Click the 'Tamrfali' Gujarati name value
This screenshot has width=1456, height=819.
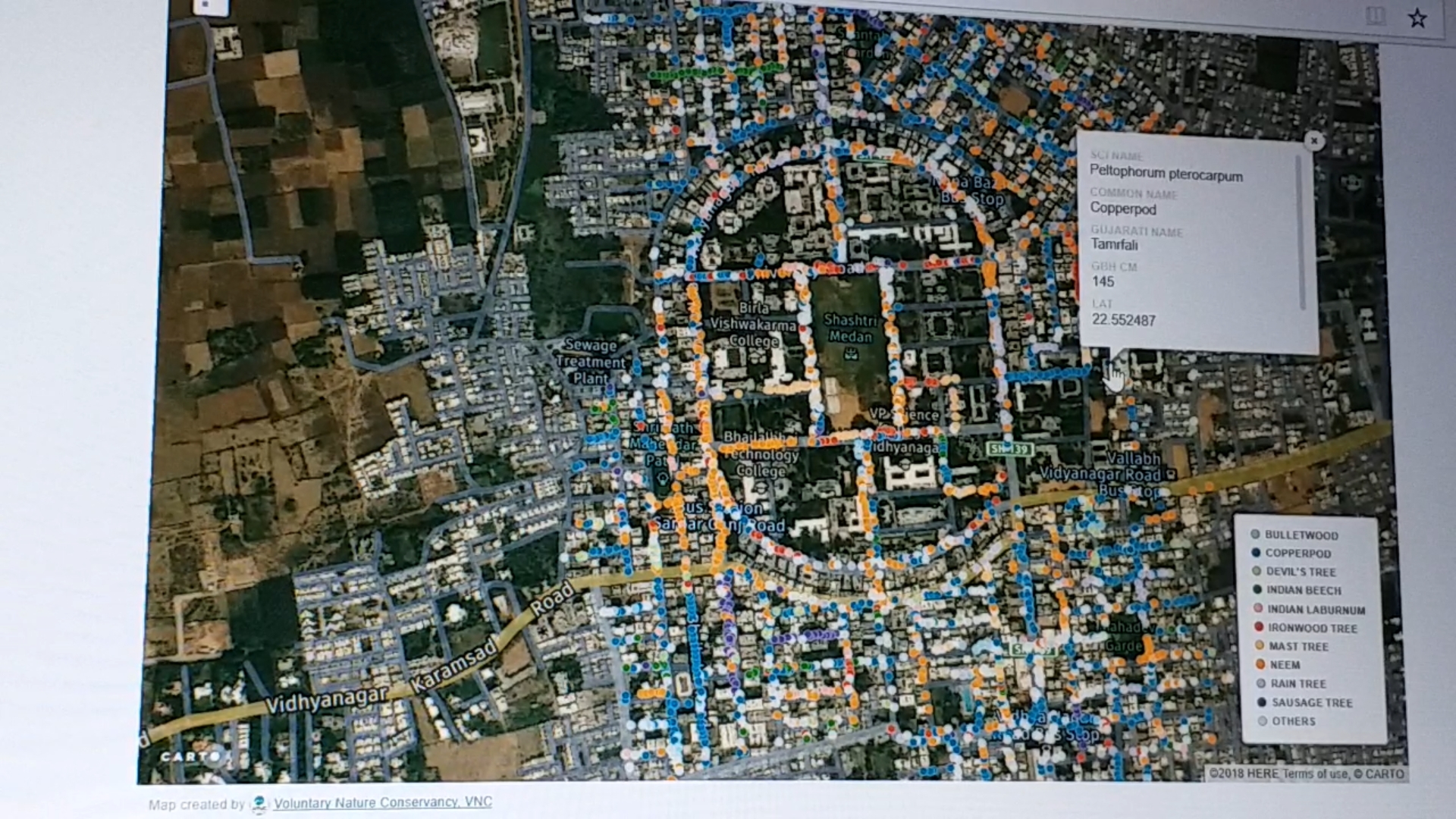(1114, 244)
